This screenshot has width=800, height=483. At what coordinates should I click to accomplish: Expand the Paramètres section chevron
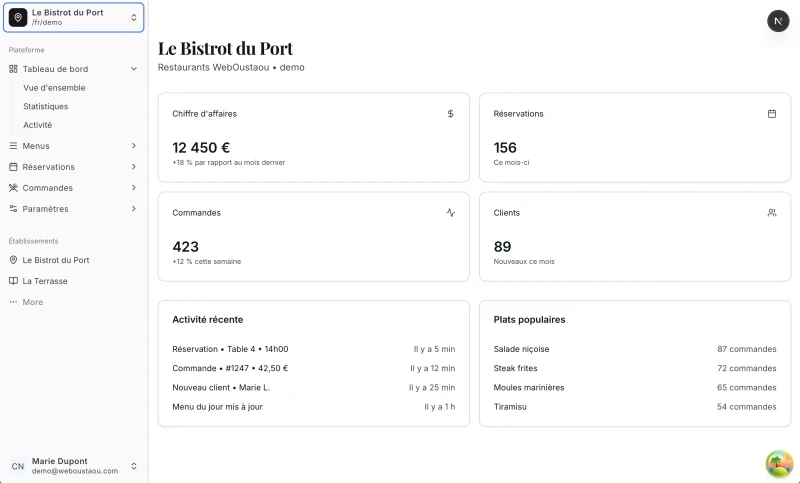[x=134, y=209]
